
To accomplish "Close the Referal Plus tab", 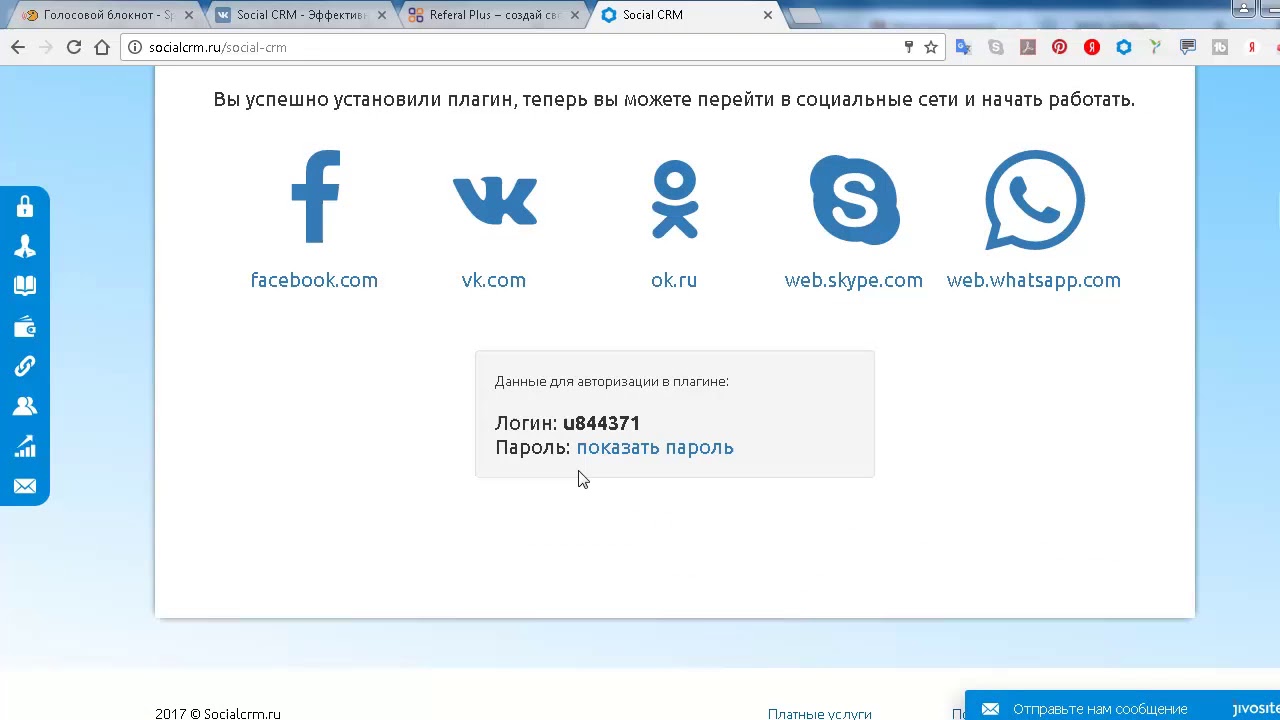I will pyautogui.click(x=574, y=15).
